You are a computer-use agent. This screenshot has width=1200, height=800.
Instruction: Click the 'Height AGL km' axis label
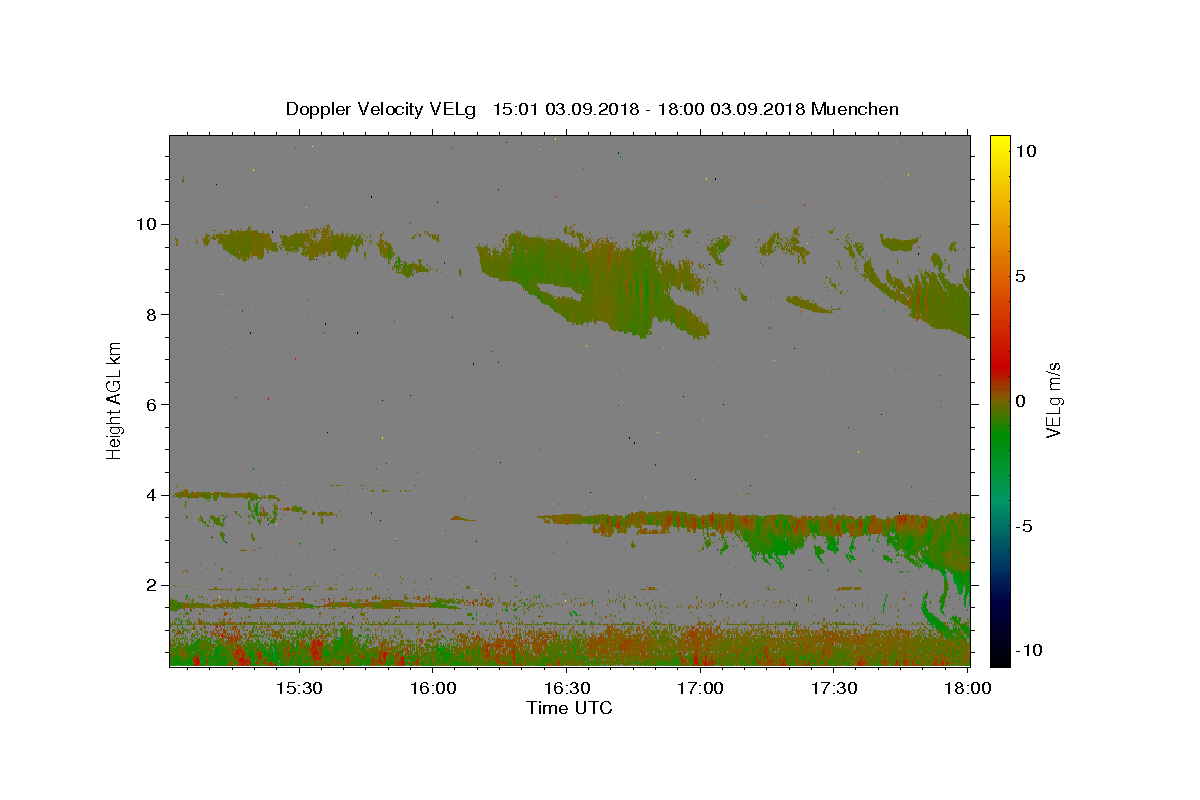115,400
